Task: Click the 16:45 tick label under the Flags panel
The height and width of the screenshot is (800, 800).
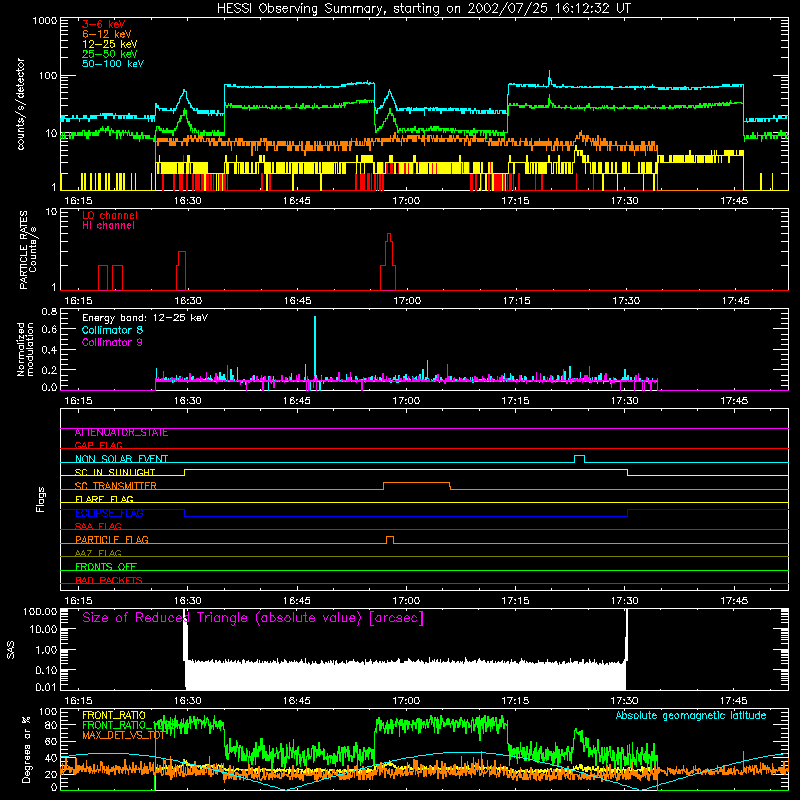Action: 297,601
